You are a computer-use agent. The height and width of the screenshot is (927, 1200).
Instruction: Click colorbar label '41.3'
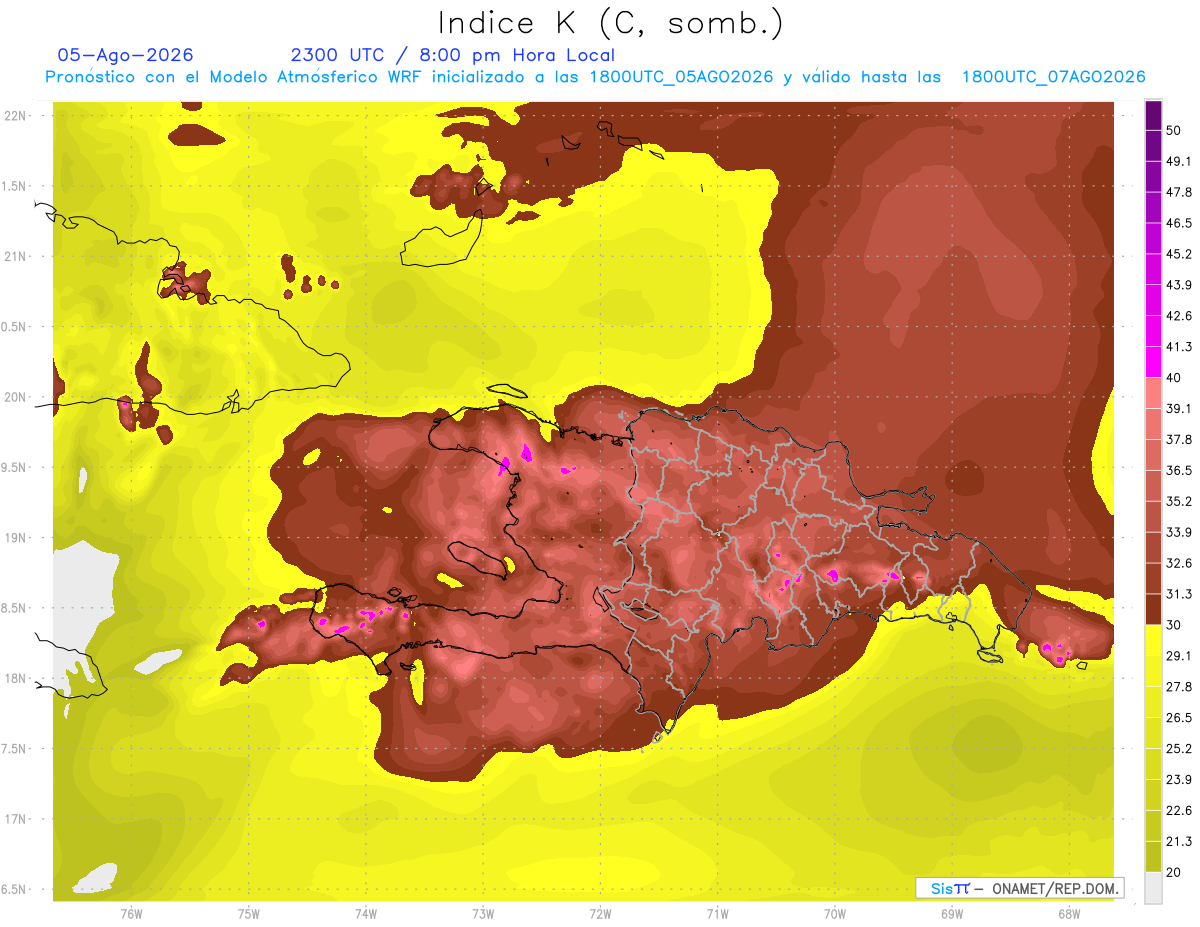(1179, 347)
